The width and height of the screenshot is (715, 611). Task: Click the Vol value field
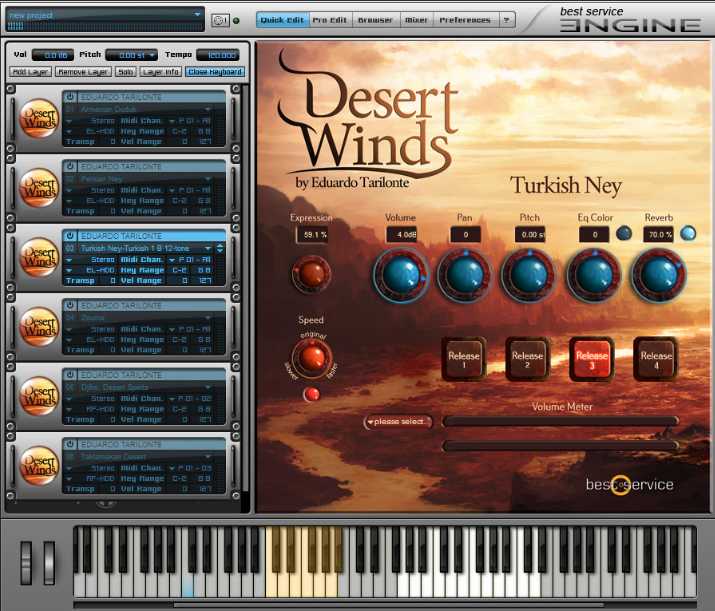(53, 55)
